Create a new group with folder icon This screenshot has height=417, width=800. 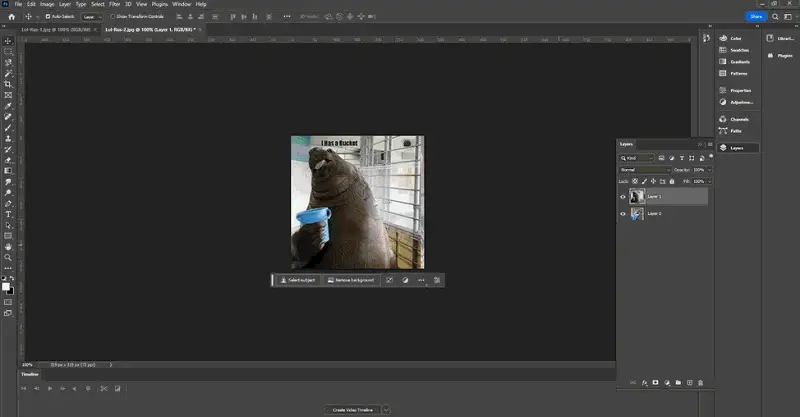click(678, 382)
